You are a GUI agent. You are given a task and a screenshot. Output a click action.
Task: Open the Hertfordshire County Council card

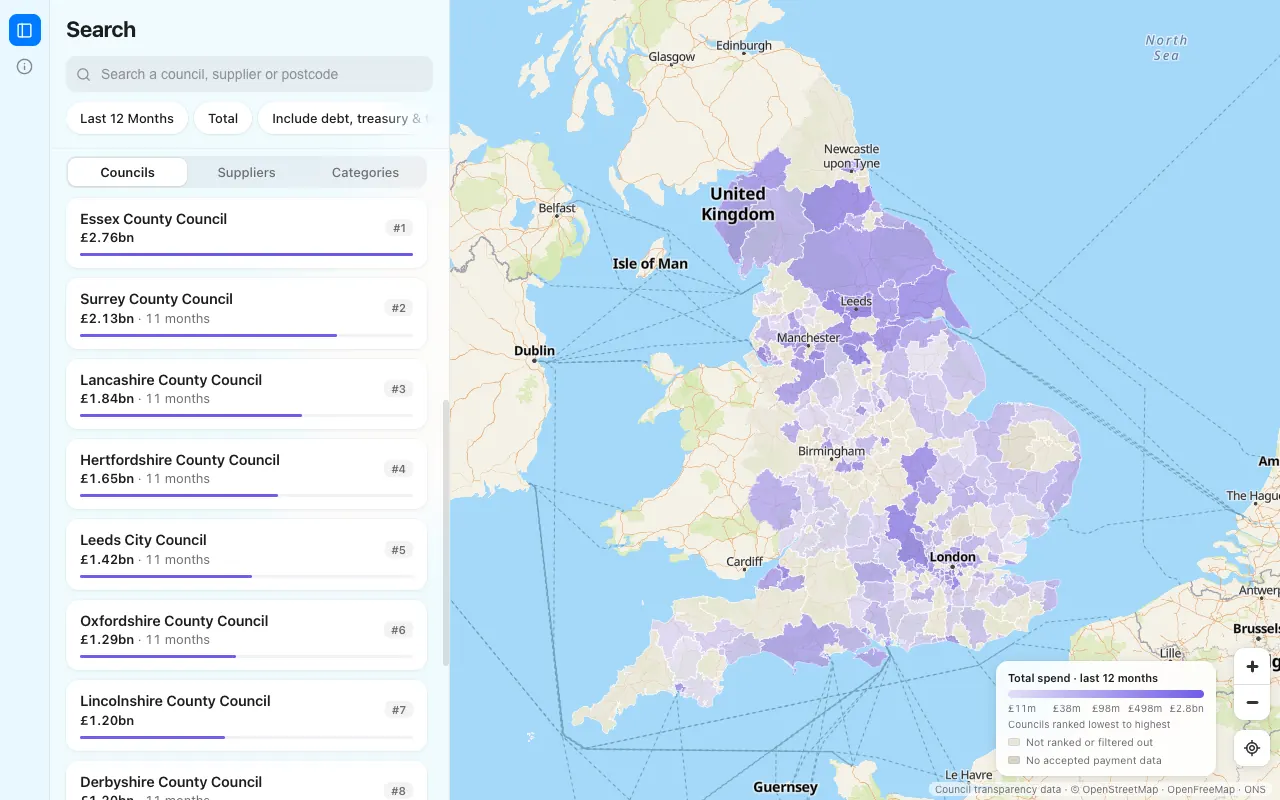(x=246, y=474)
